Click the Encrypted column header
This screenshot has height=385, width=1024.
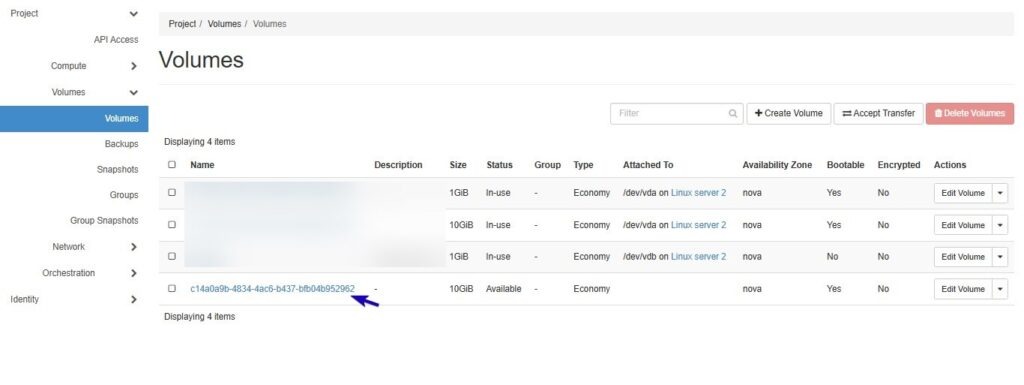click(899, 165)
